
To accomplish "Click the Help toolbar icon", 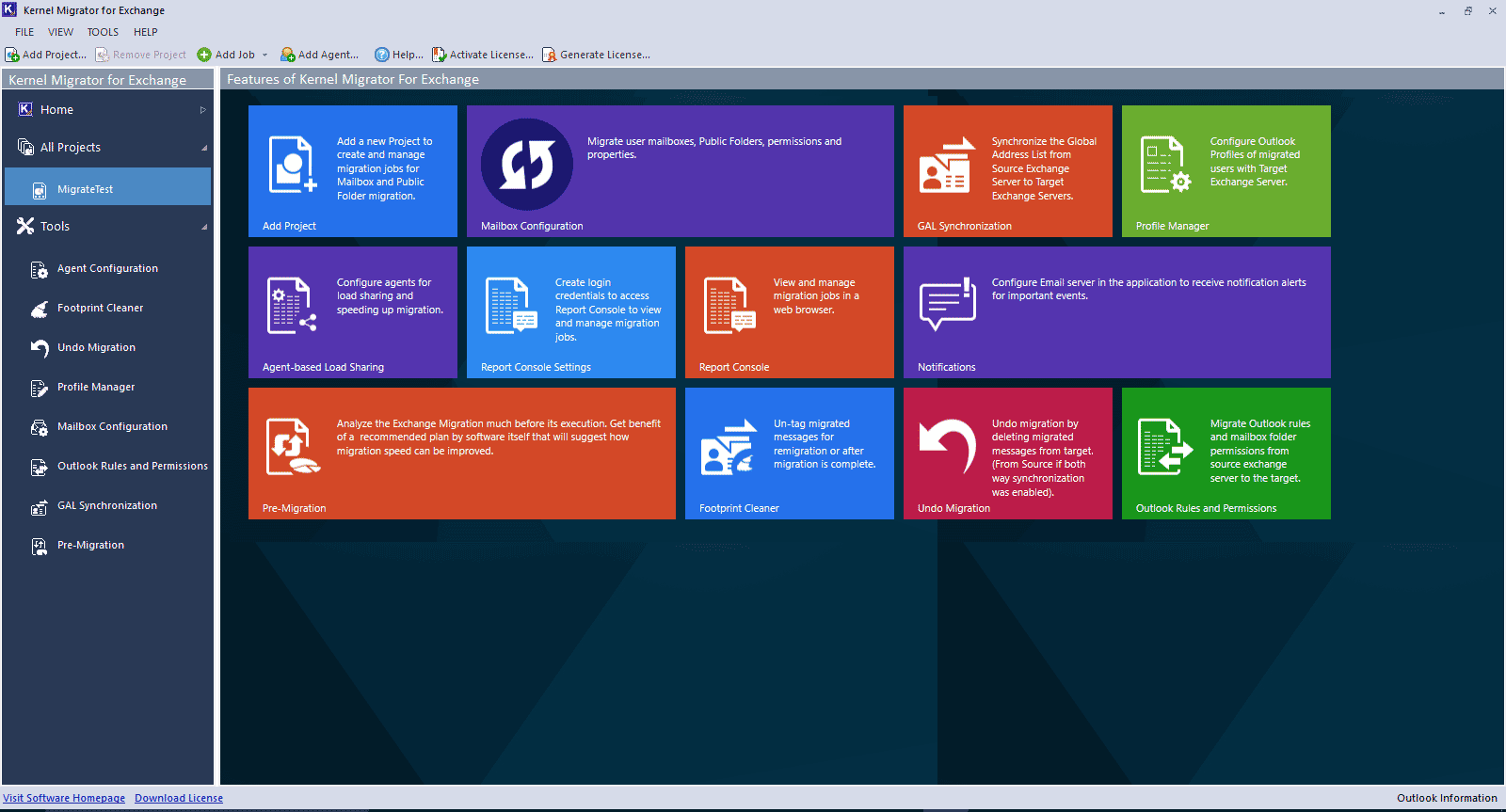I will click(x=381, y=55).
